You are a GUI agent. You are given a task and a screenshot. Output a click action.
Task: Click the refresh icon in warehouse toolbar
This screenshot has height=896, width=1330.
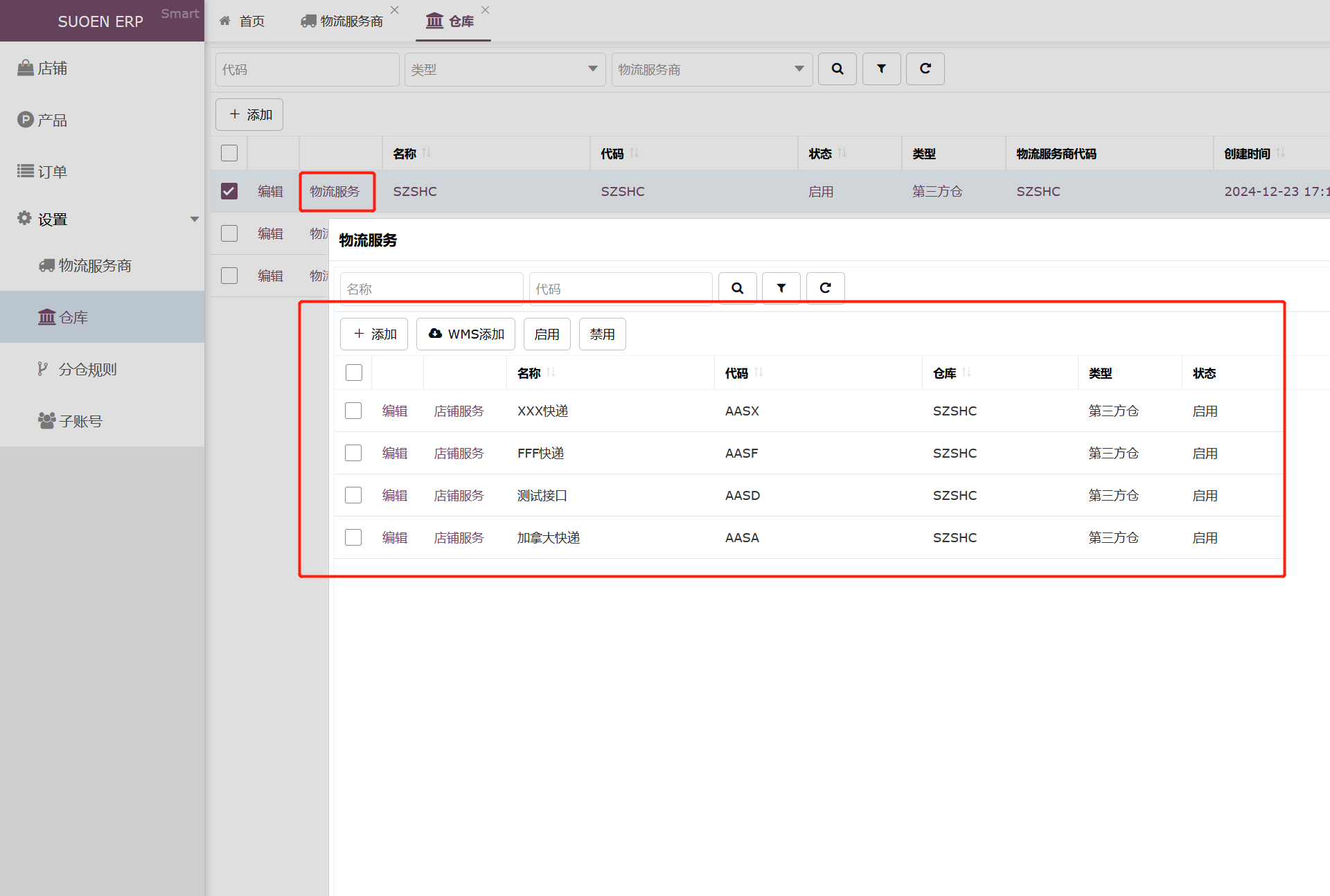pyautogui.click(x=925, y=69)
